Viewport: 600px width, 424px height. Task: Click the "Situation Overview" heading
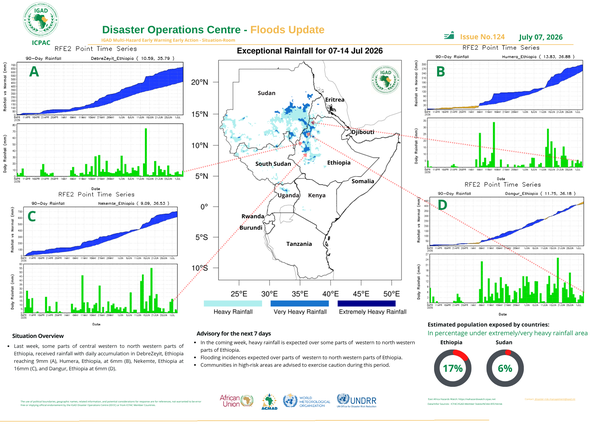(x=38, y=336)
